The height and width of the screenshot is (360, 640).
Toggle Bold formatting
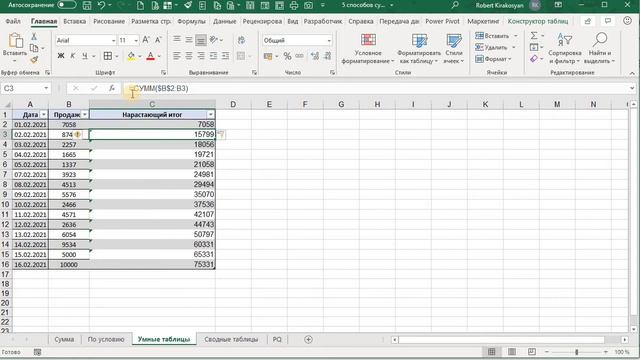coord(61,56)
